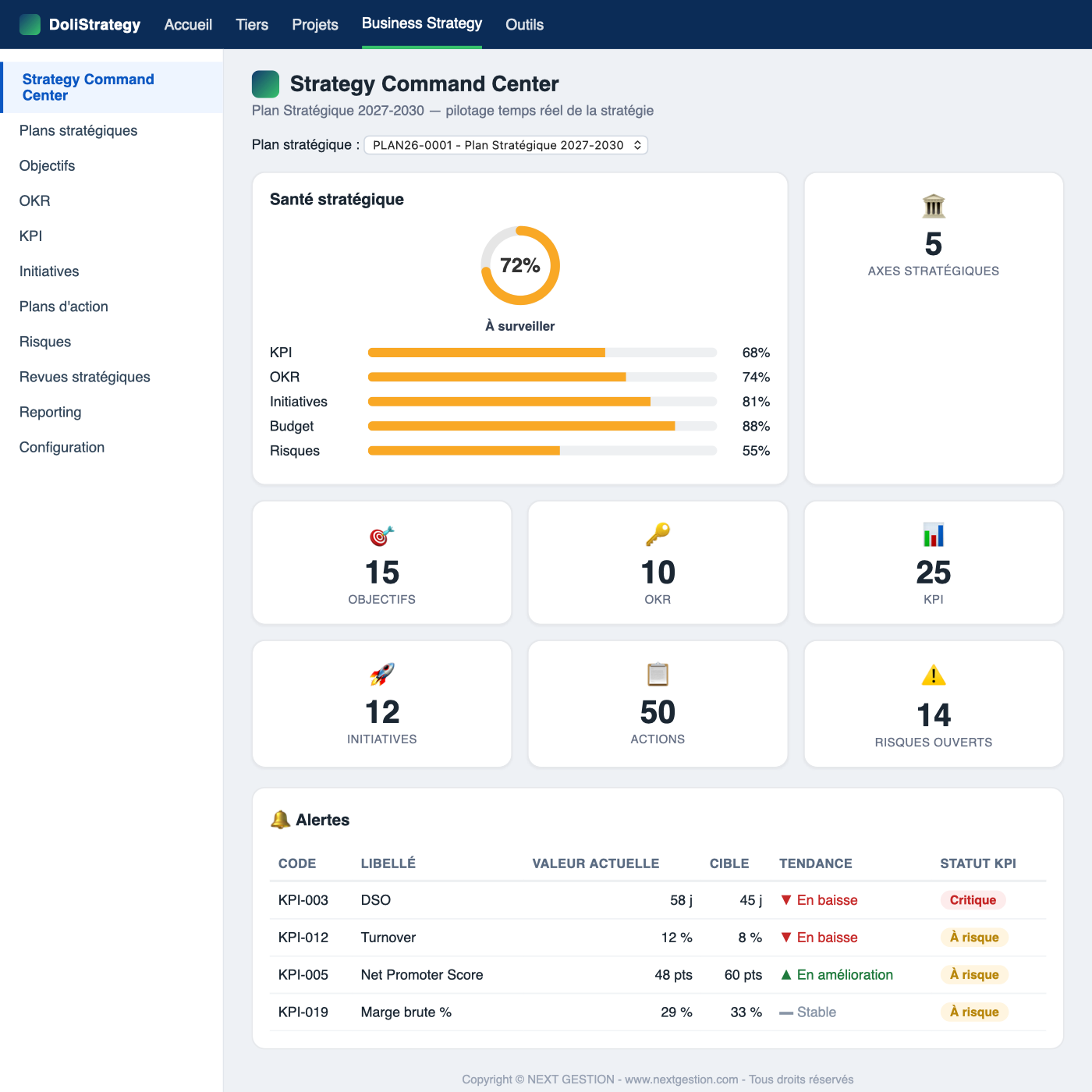Switch to the Outils top menu
The height and width of the screenshot is (1092, 1092).
point(524,24)
